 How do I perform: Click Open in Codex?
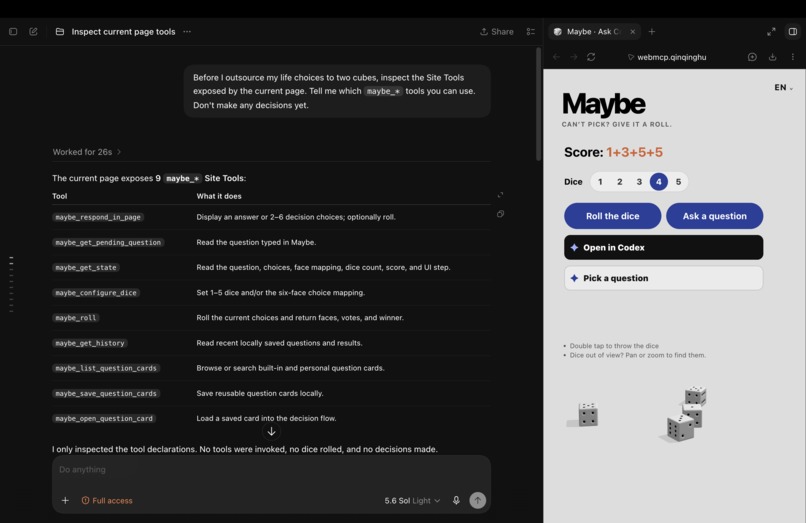click(663, 247)
